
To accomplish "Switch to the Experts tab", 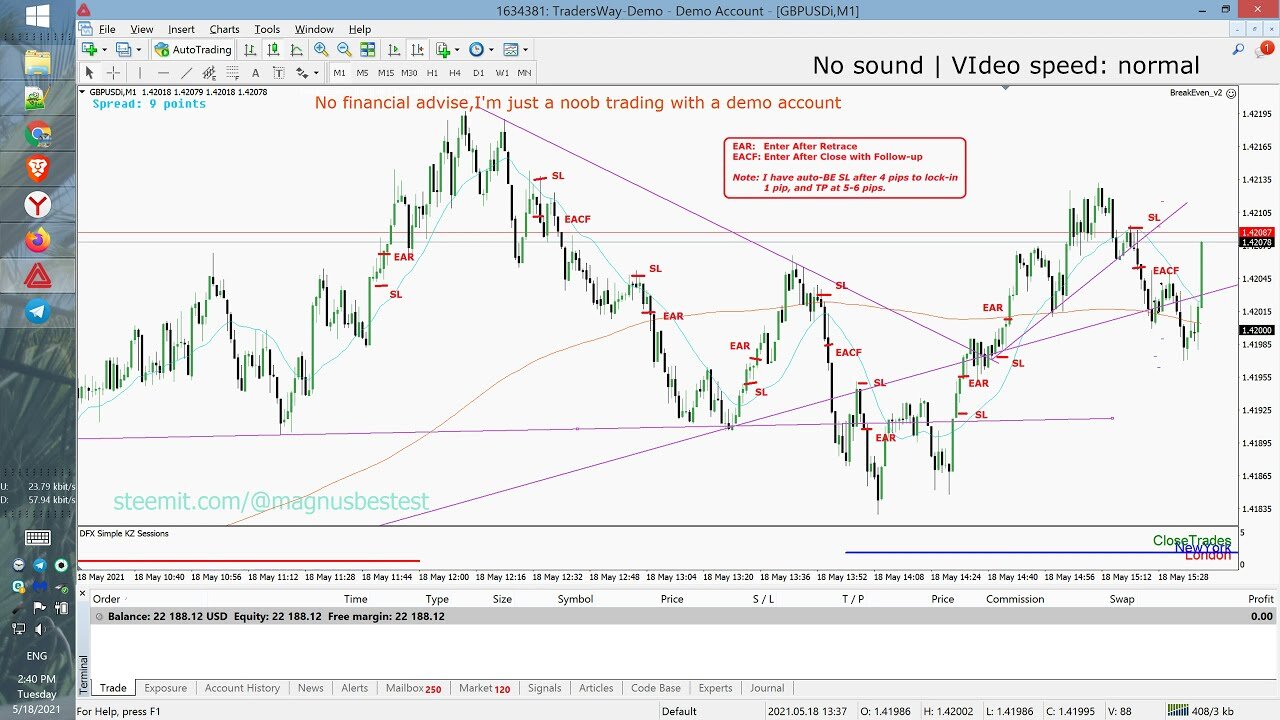I will click(x=715, y=688).
